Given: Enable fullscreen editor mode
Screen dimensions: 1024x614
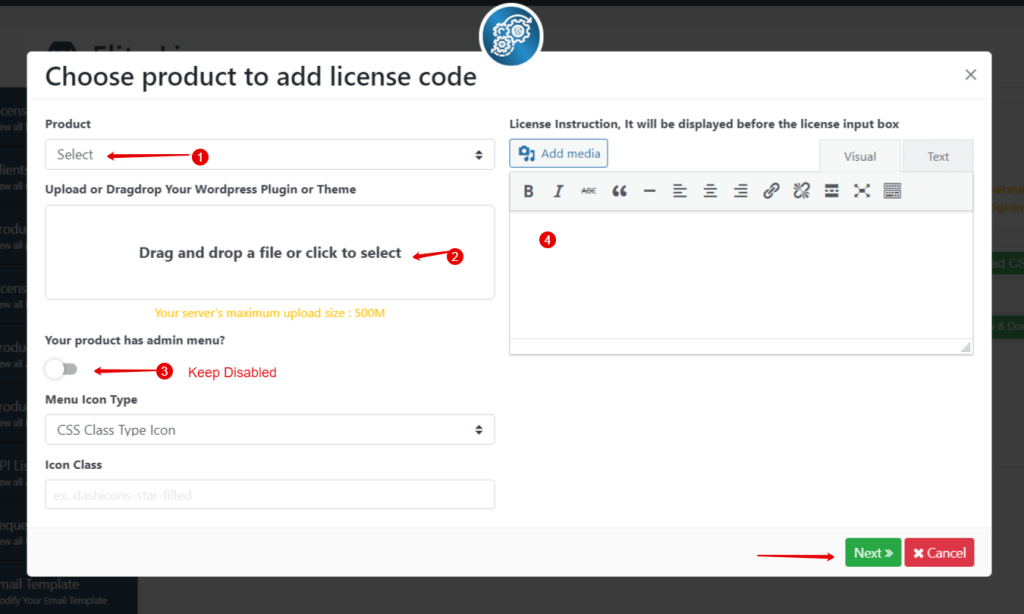Looking at the screenshot, I should point(862,191).
